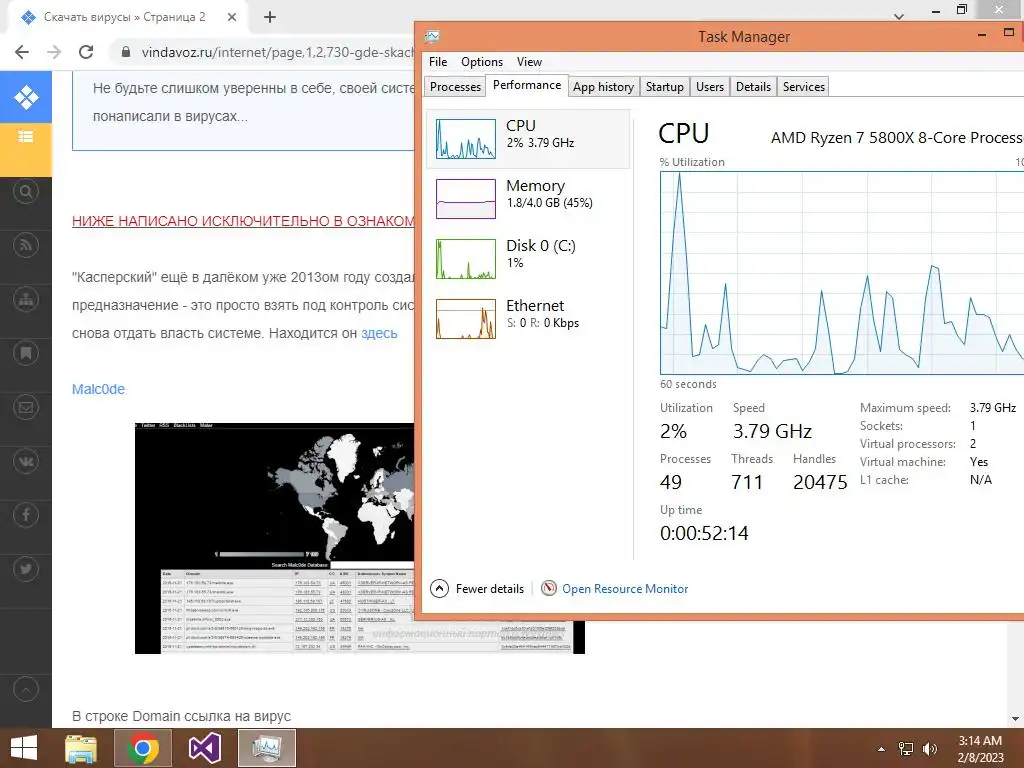Open the bookmark sidebar icon
The width and height of the screenshot is (1024, 768).
(x=26, y=353)
